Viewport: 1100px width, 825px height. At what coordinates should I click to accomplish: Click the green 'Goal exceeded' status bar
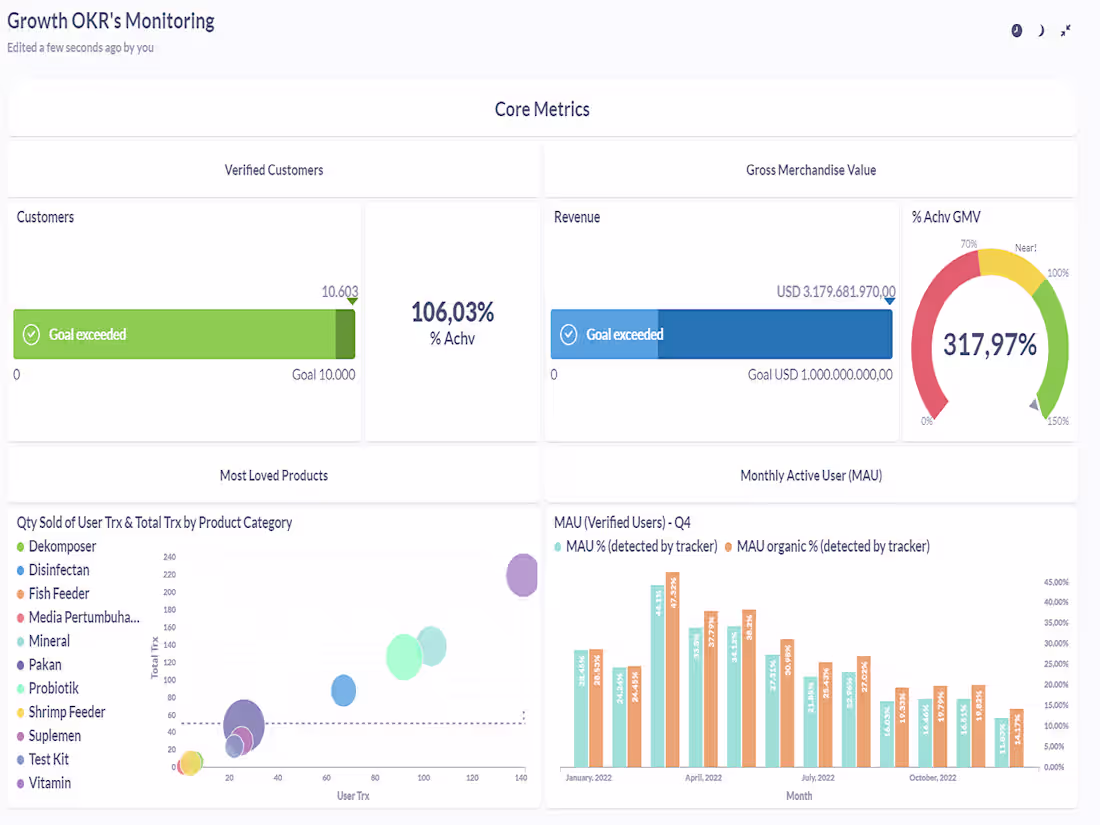(x=184, y=334)
